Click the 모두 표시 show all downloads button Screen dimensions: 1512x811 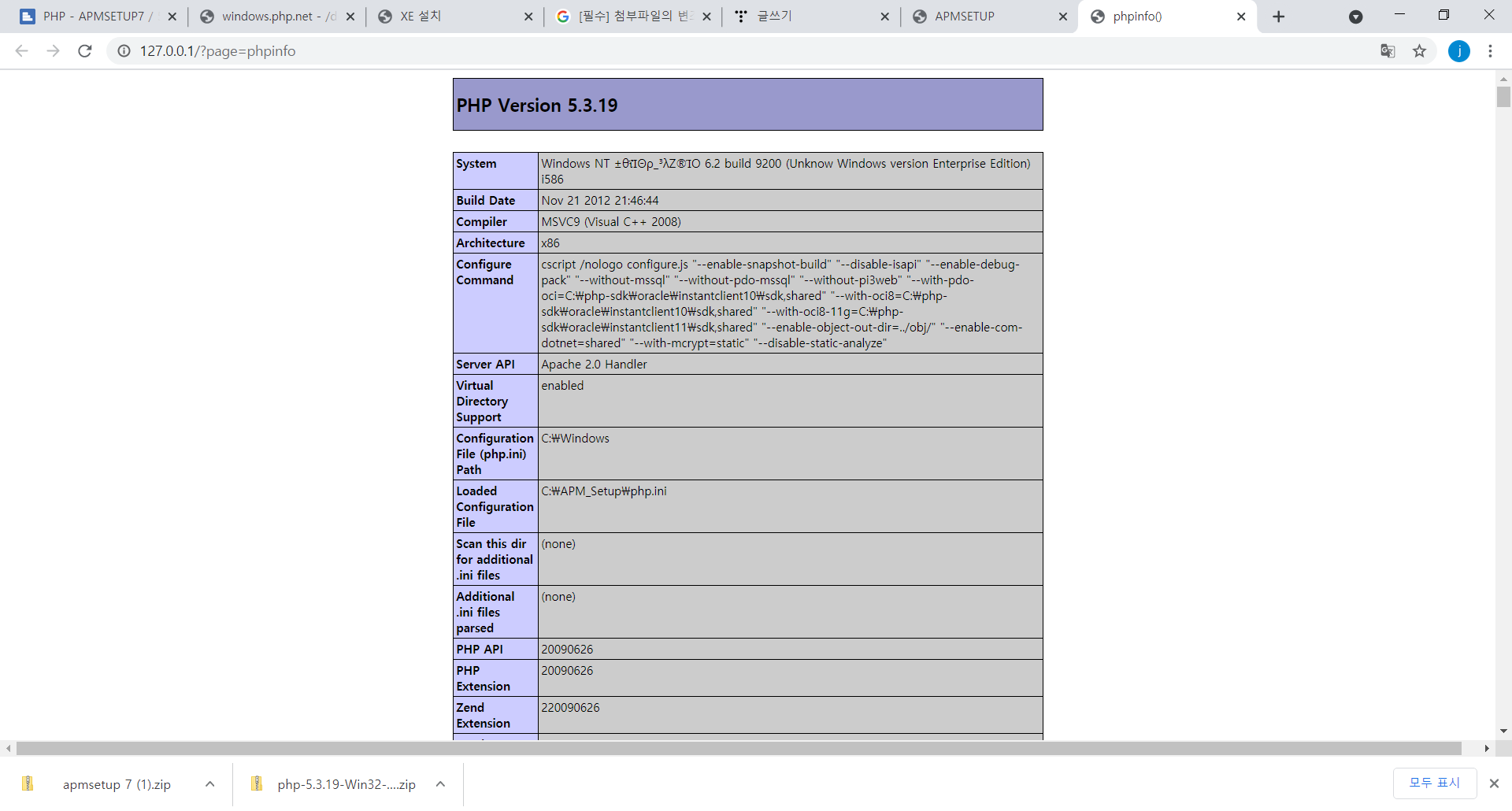[x=1434, y=783]
